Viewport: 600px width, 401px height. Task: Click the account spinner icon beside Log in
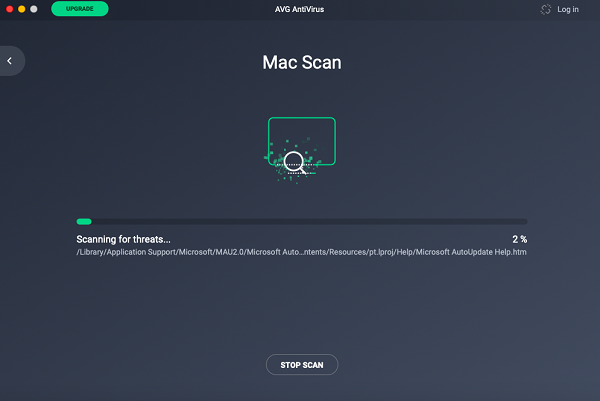(x=546, y=9)
